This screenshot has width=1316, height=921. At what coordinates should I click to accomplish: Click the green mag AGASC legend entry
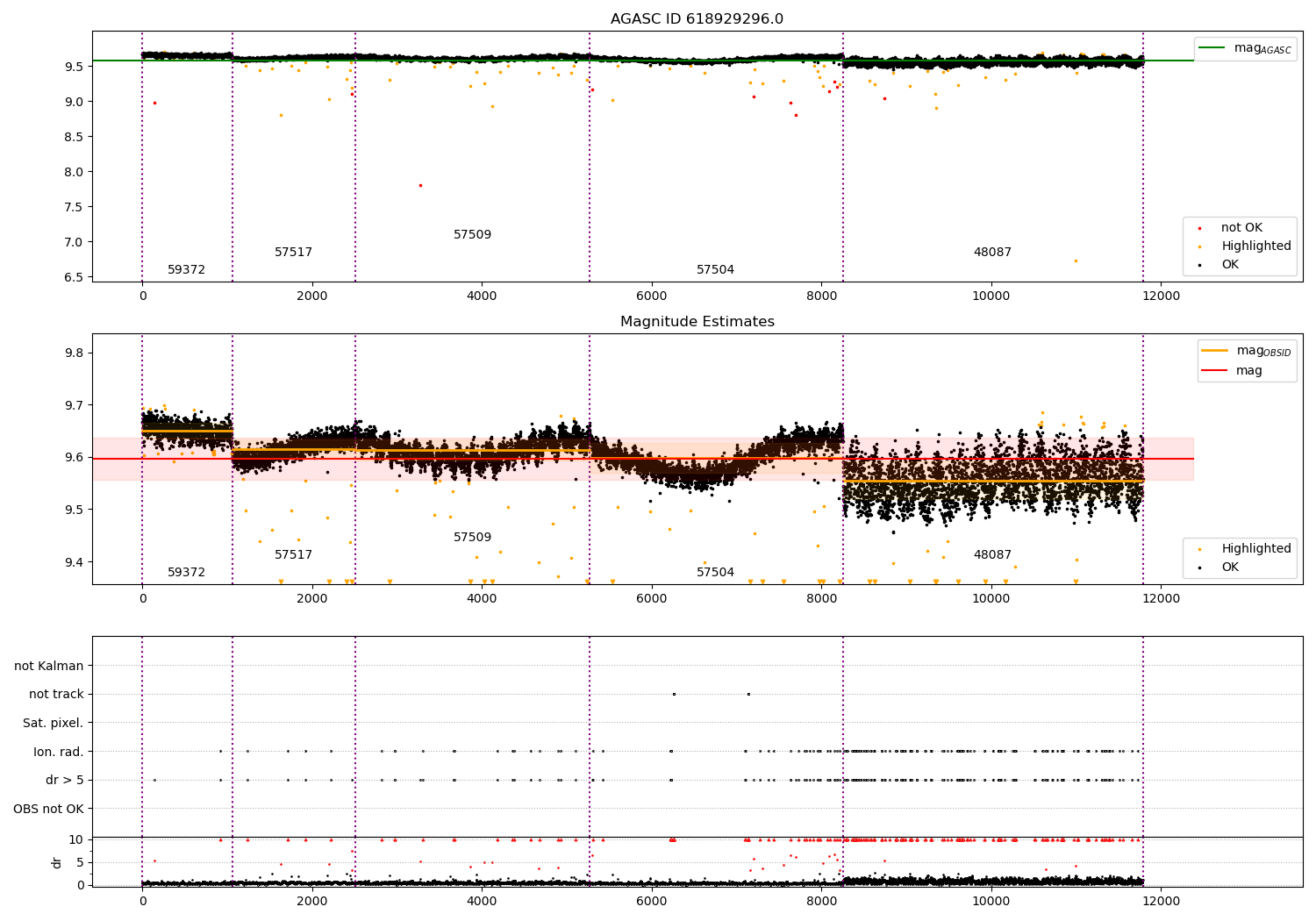click(x=1245, y=48)
